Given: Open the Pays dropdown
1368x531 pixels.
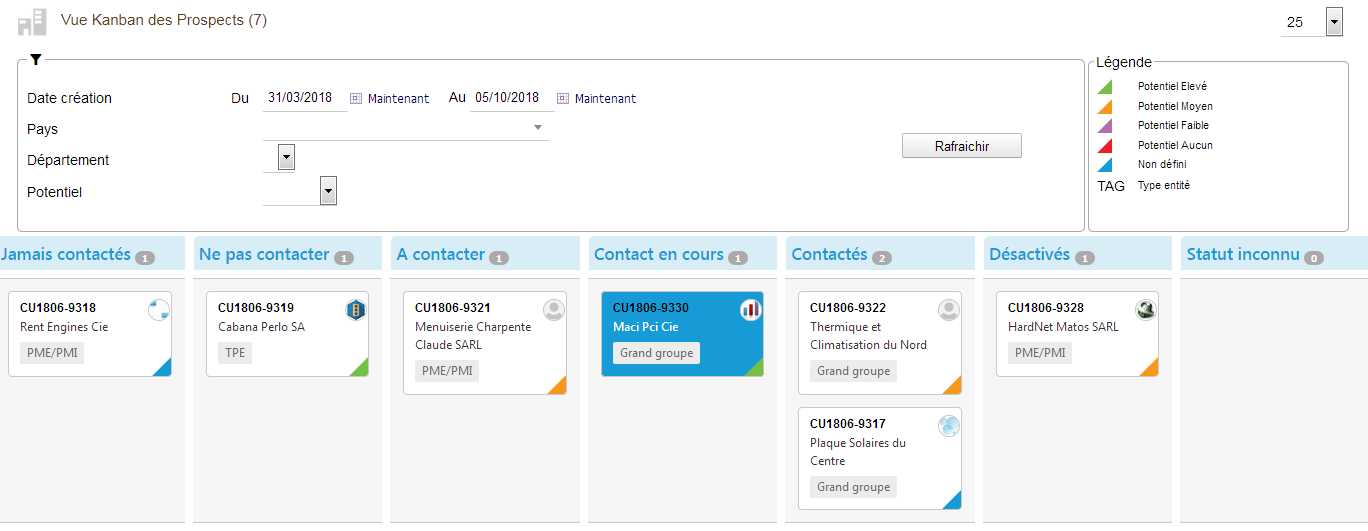Looking at the screenshot, I should tap(537, 128).
